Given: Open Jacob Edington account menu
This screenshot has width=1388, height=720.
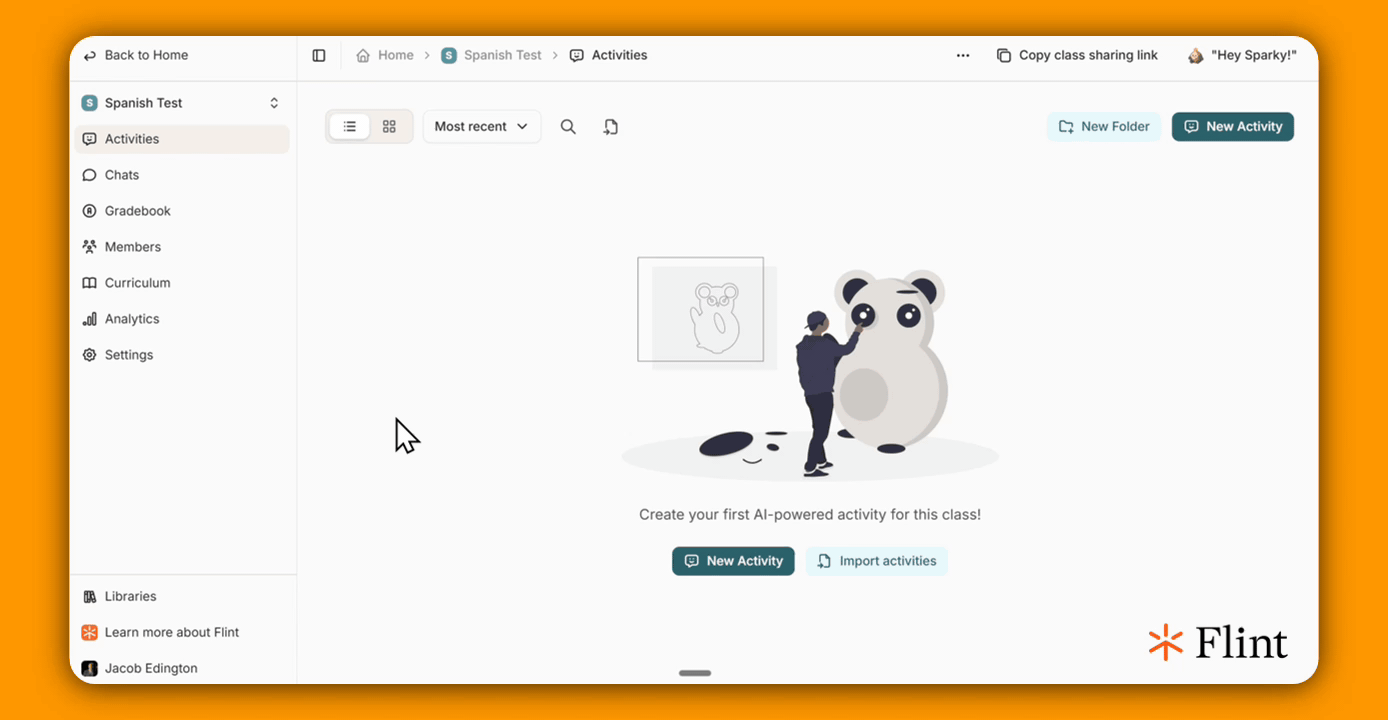Looking at the screenshot, I should tap(182, 668).
